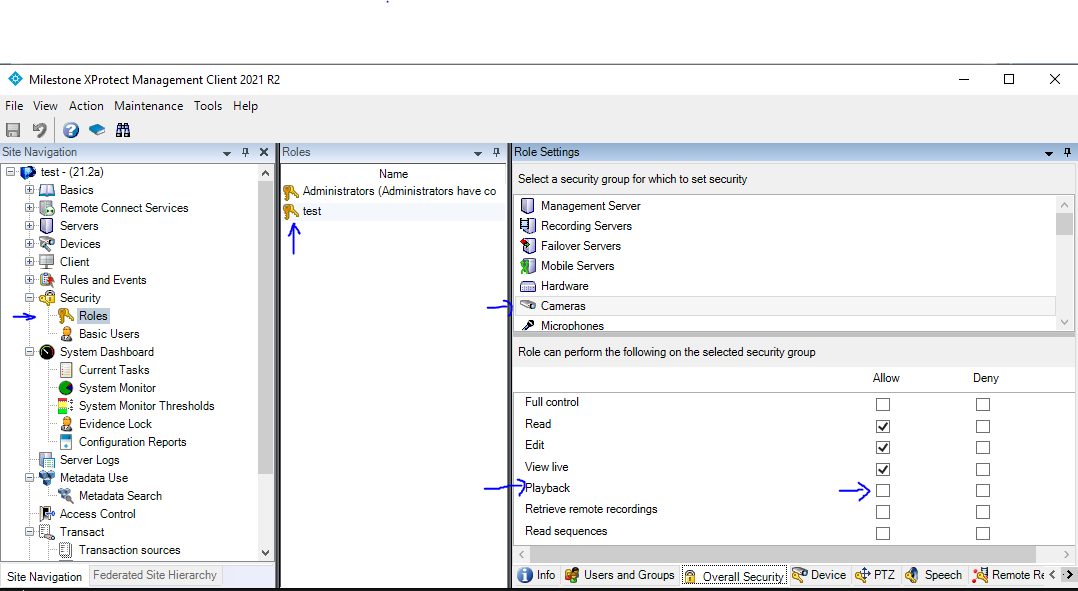Select the test role in the Roles list
The image size is (1078, 591).
pyautogui.click(x=312, y=211)
